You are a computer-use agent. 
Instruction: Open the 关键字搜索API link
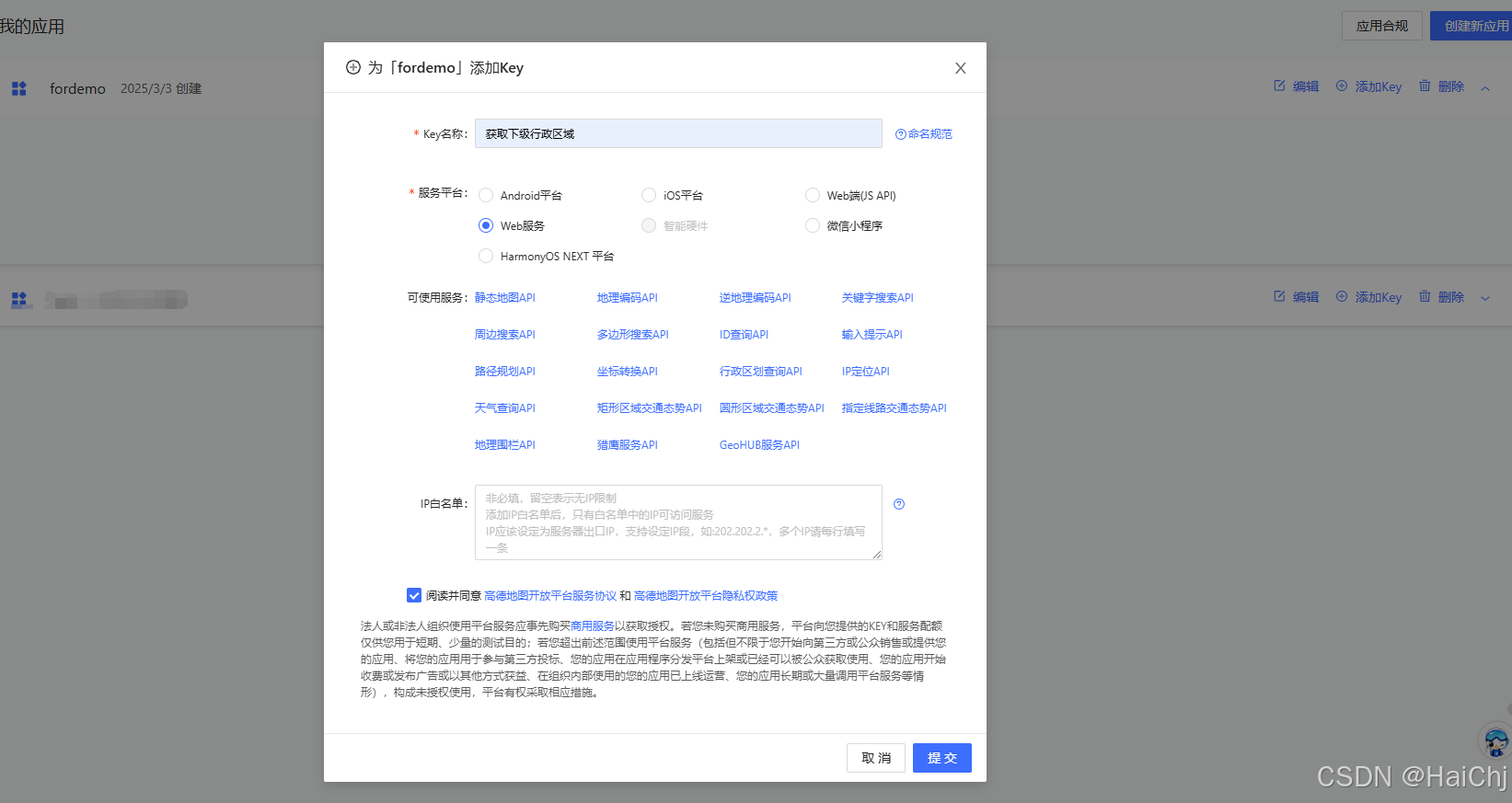point(878,298)
